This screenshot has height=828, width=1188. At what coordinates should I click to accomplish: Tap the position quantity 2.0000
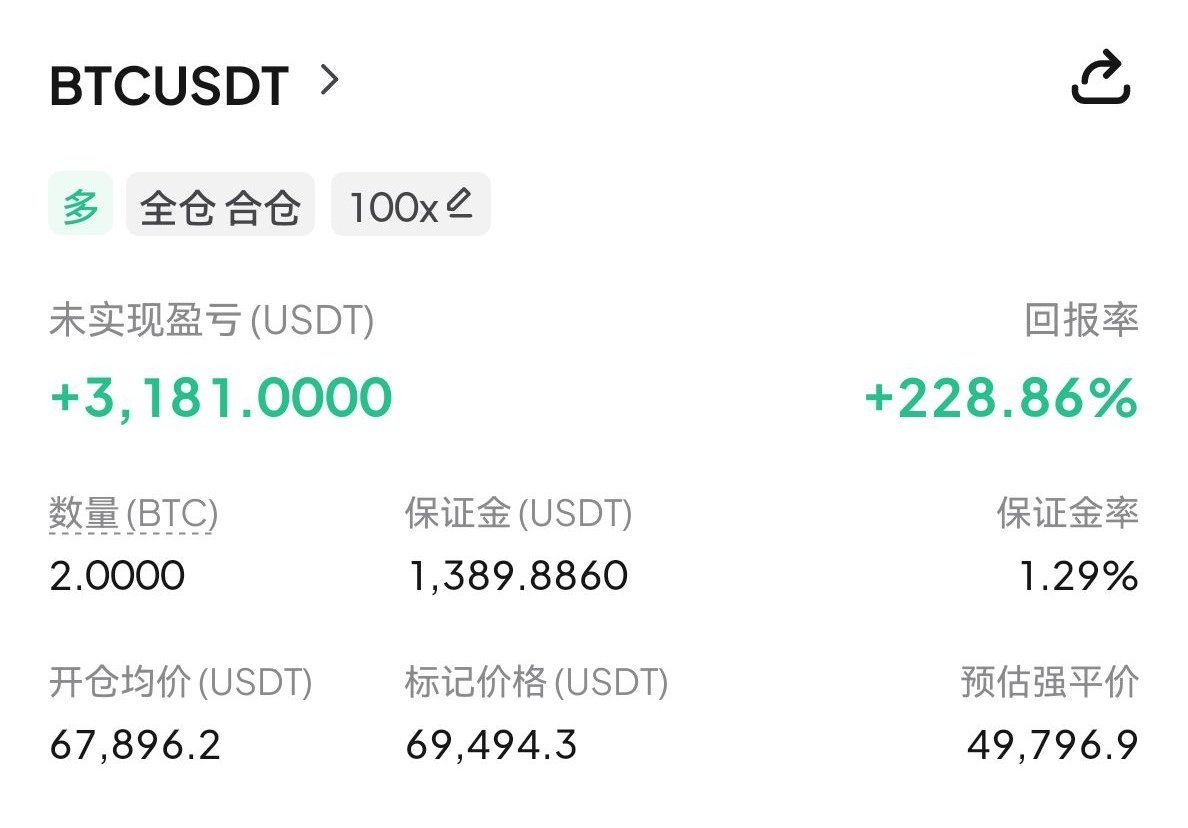coord(117,576)
